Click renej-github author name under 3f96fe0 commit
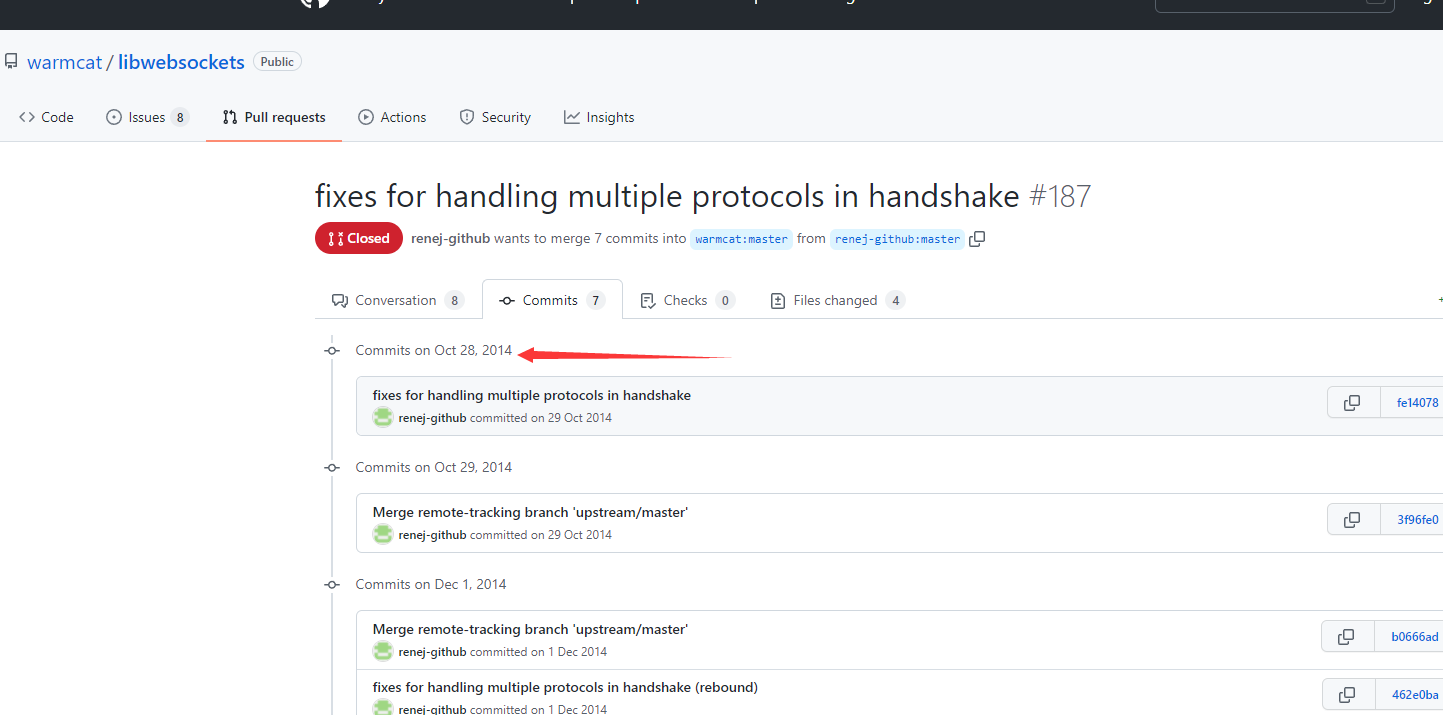 [x=432, y=535]
